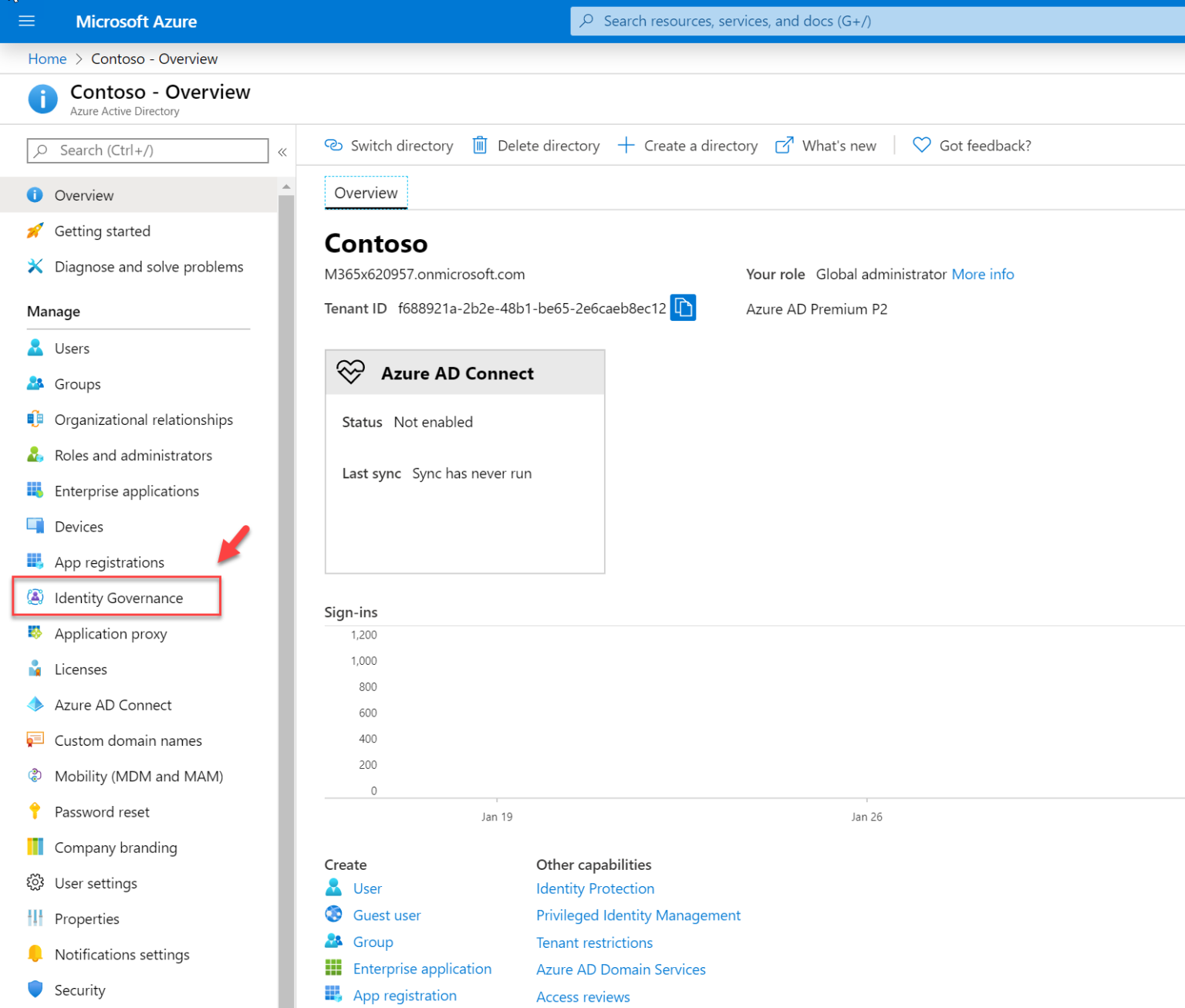1185x1008 pixels.
Task: Open the Privileged Identity Management link
Action: point(638,915)
